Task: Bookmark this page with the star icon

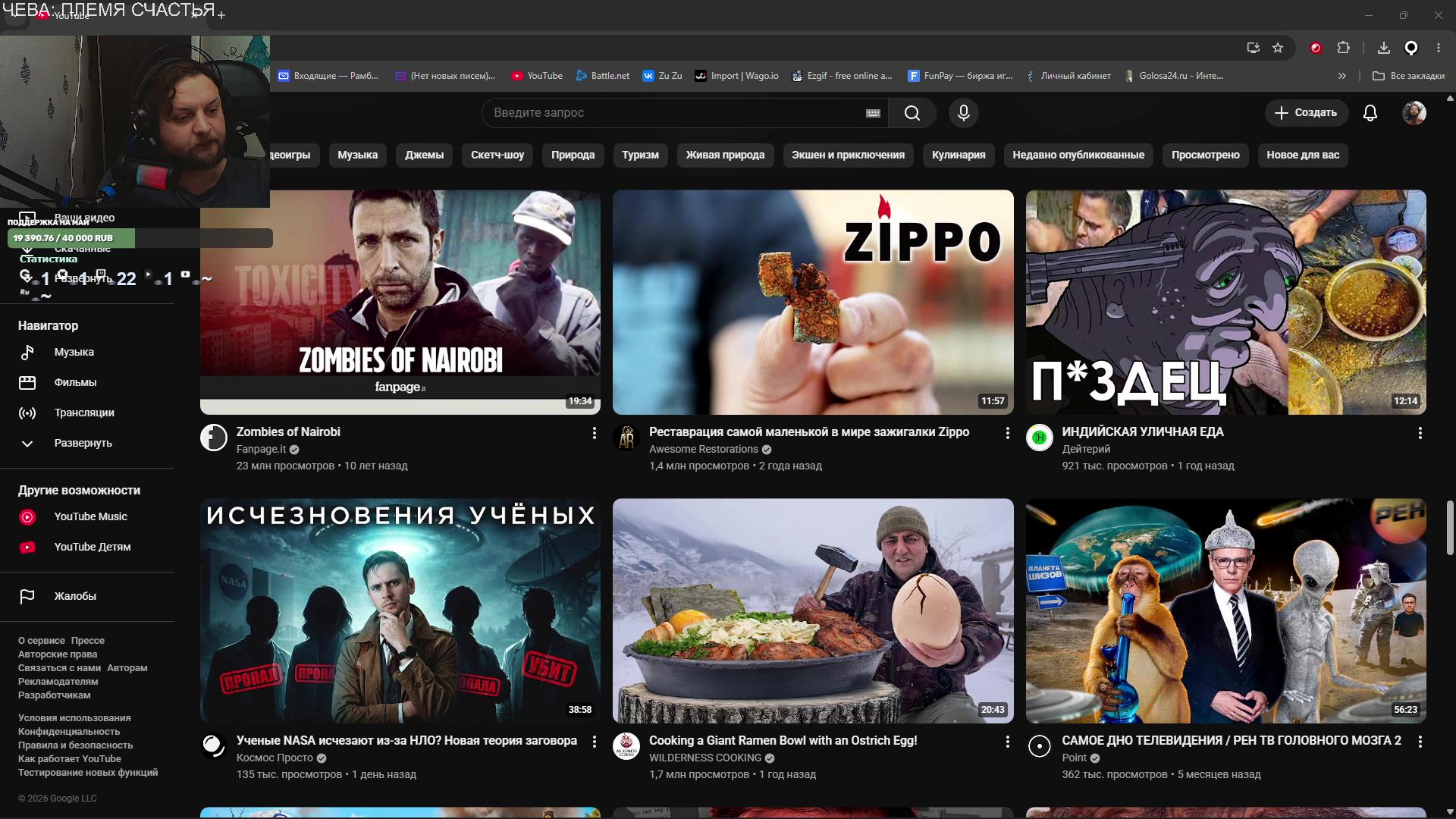Action: pyautogui.click(x=1278, y=48)
